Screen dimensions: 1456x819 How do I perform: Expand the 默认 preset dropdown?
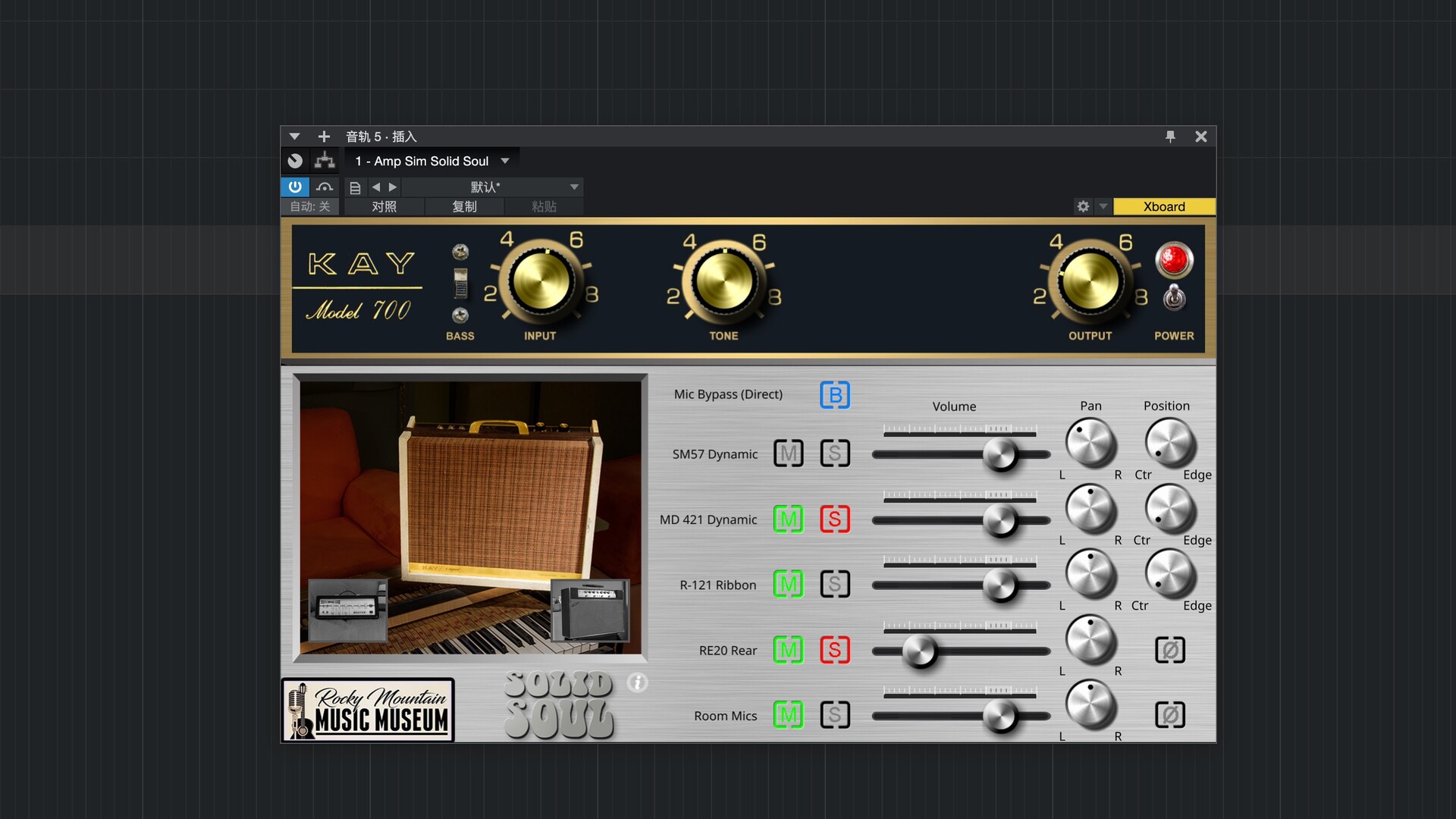(x=574, y=187)
